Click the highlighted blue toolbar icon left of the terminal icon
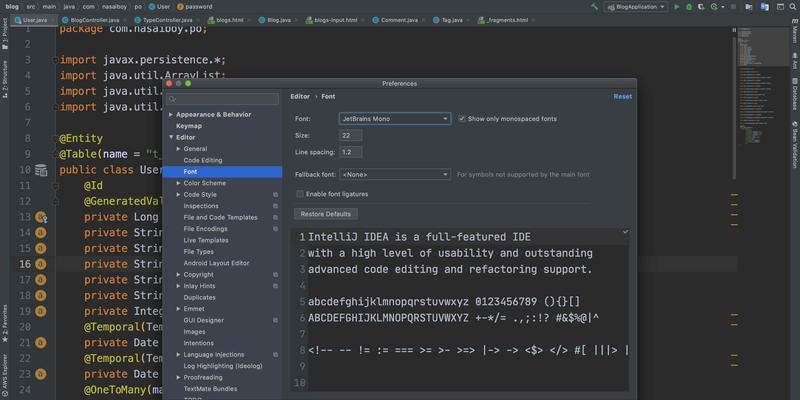This screenshot has height=400, width=800. [x=764, y=7]
